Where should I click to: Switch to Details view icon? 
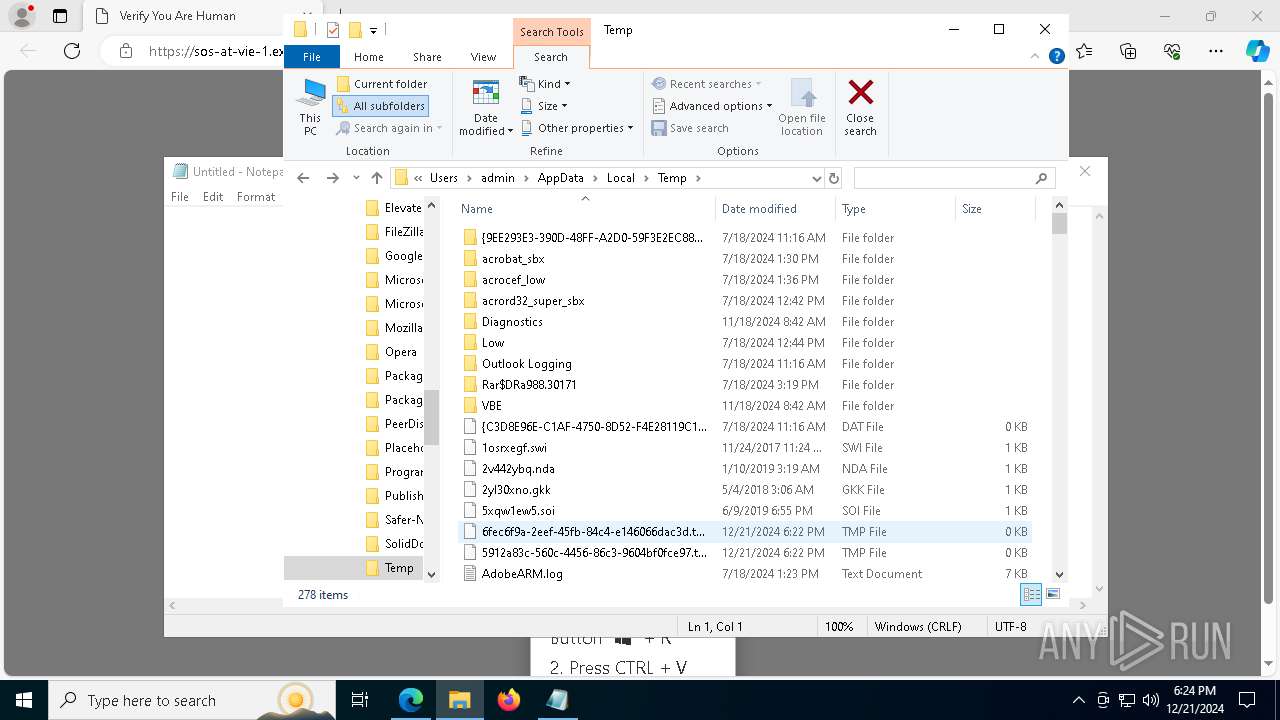coord(1031,594)
